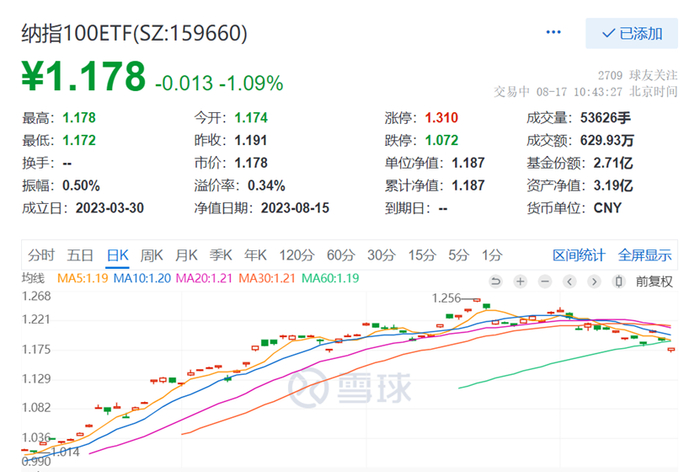Click the 基金份额 value 2.71亿

pyautogui.click(x=613, y=163)
